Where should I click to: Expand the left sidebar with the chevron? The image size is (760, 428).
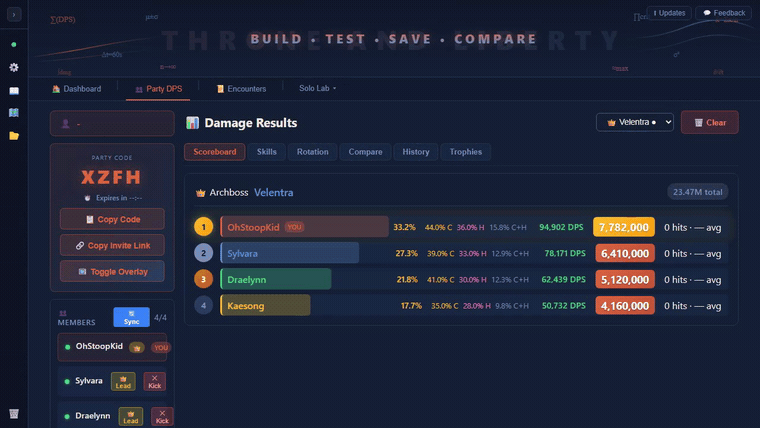point(14,15)
